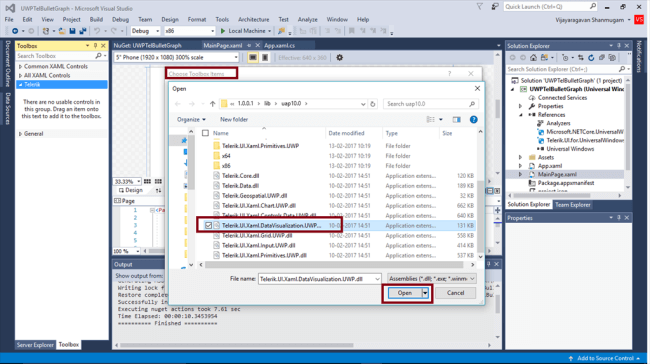Select Telerik.UI.Xaml.Grid.UWP.dll file
Image resolution: width=650 pixels, height=364 pixels.
coord(257,235)
